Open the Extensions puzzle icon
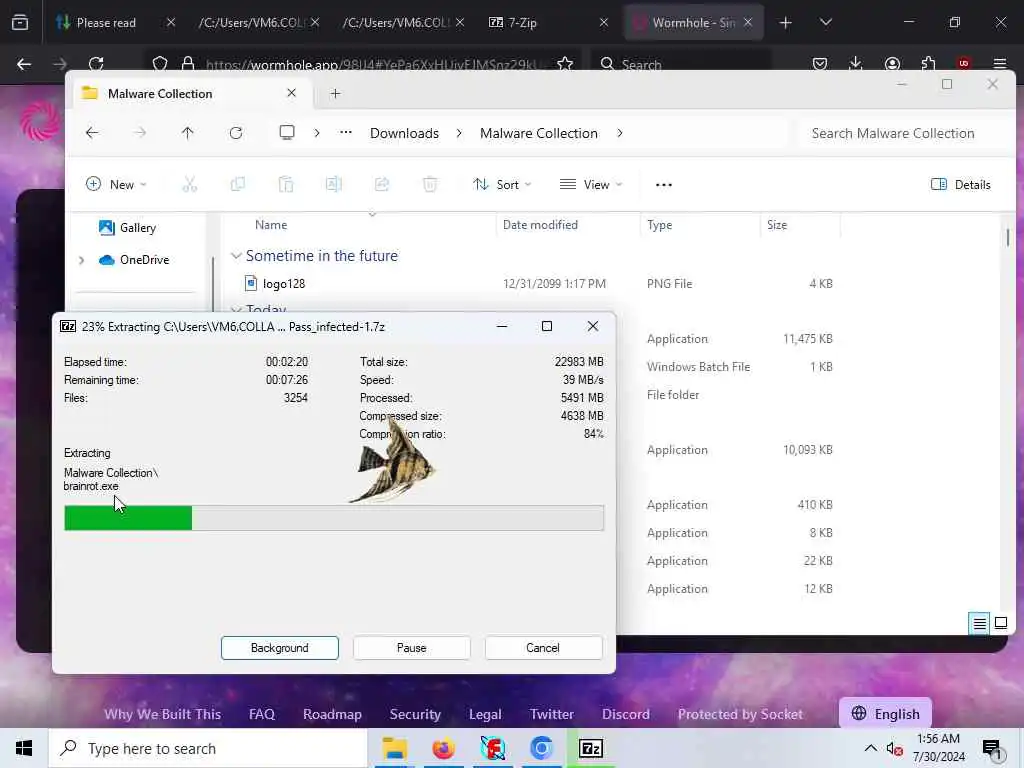Screen dimensions: 1024x768 (928, 64)
